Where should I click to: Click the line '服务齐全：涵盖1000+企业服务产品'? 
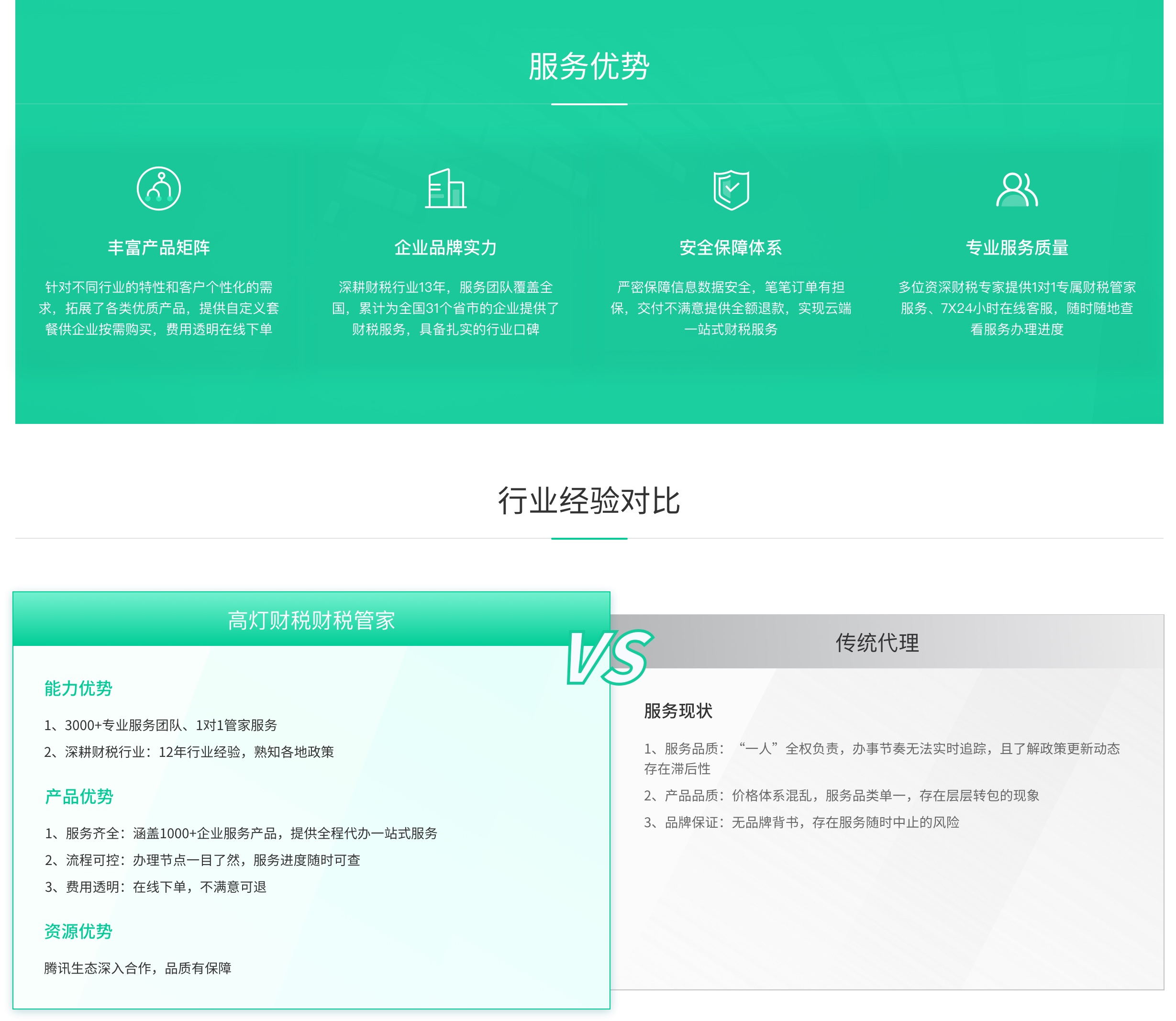pyautogui.click(x=241, y=833)
